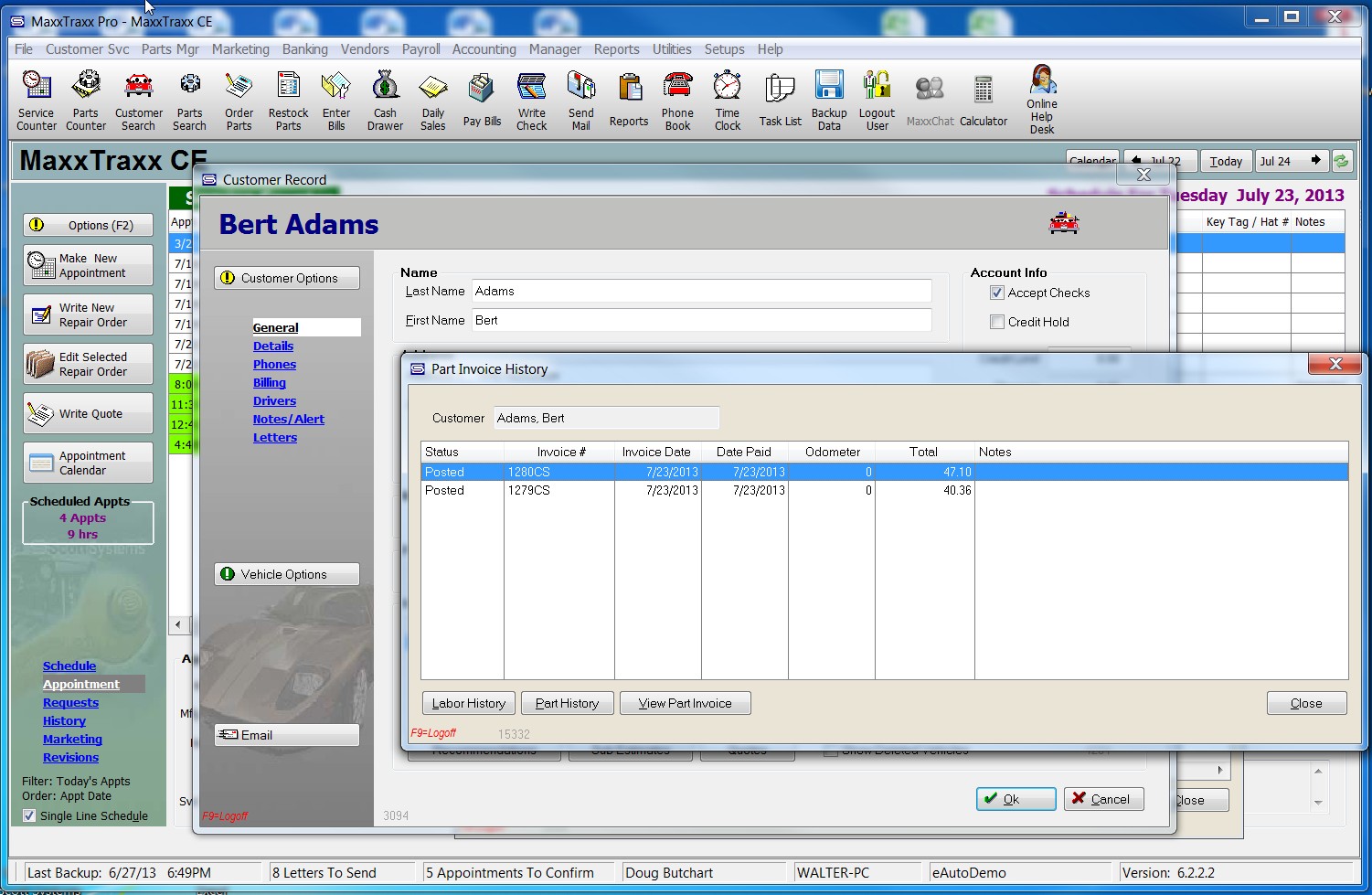Open Customer Options

point(287,278)
